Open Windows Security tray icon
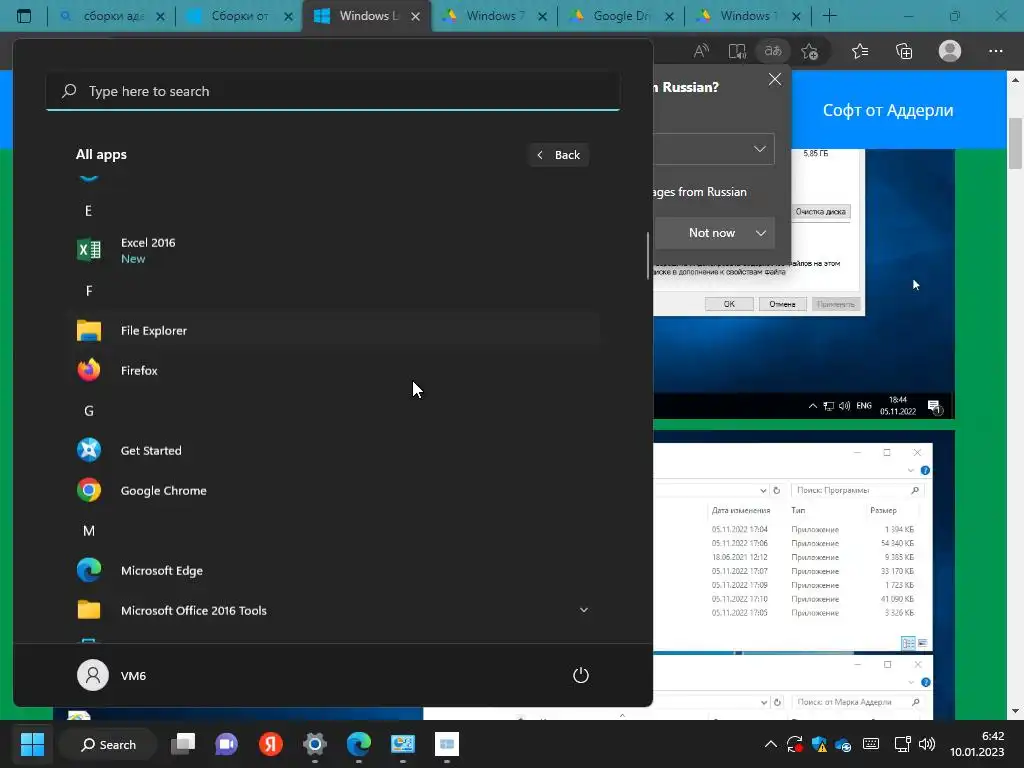Viewport: 1024px width, 768px height. coord(819,744)
